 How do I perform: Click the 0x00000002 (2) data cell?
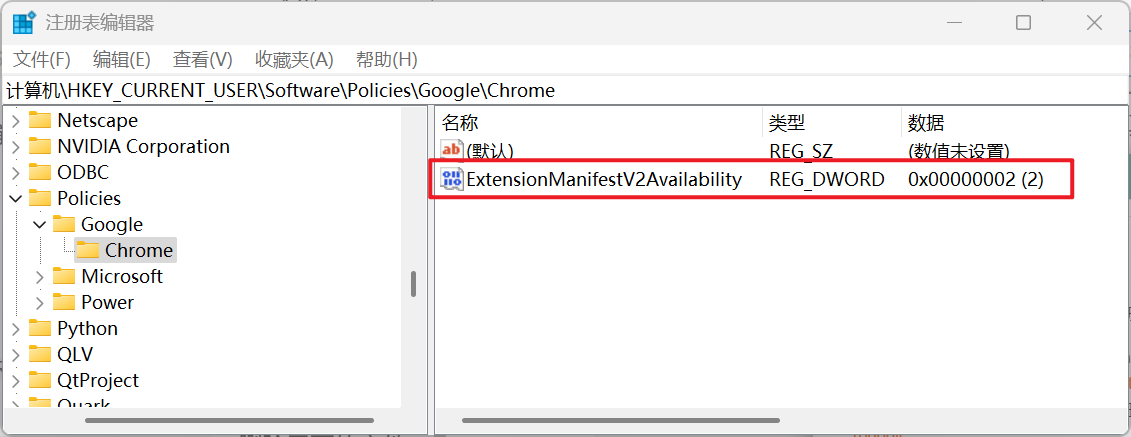coord(976,179)
